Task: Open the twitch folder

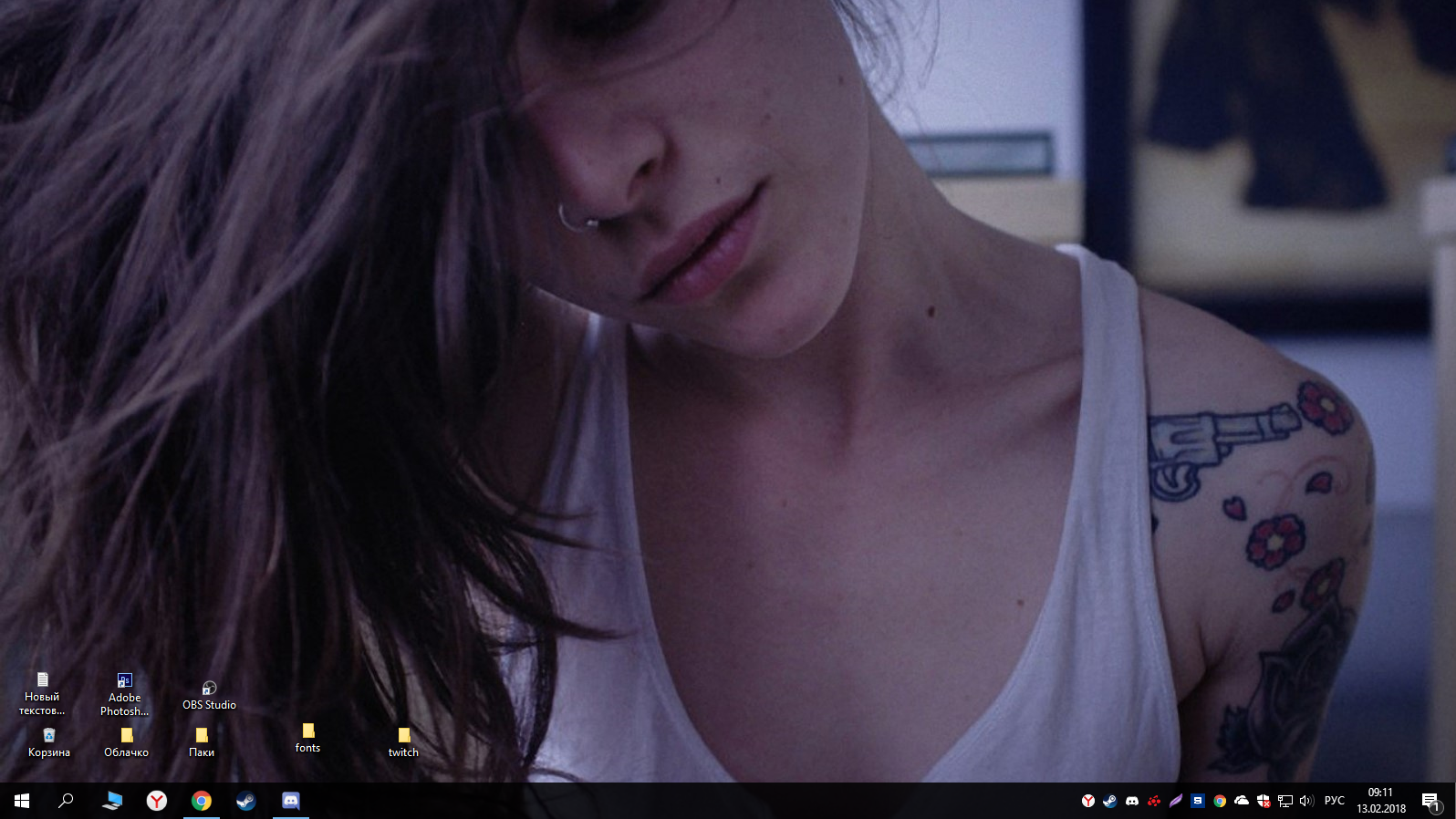Action: tap(403, 743)
